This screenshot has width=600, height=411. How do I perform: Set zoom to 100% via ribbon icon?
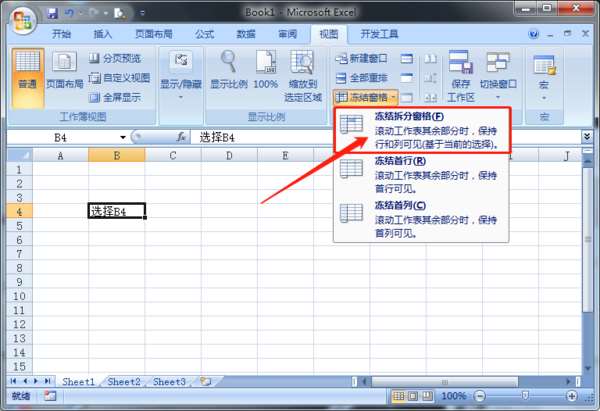tap(266, 70)
